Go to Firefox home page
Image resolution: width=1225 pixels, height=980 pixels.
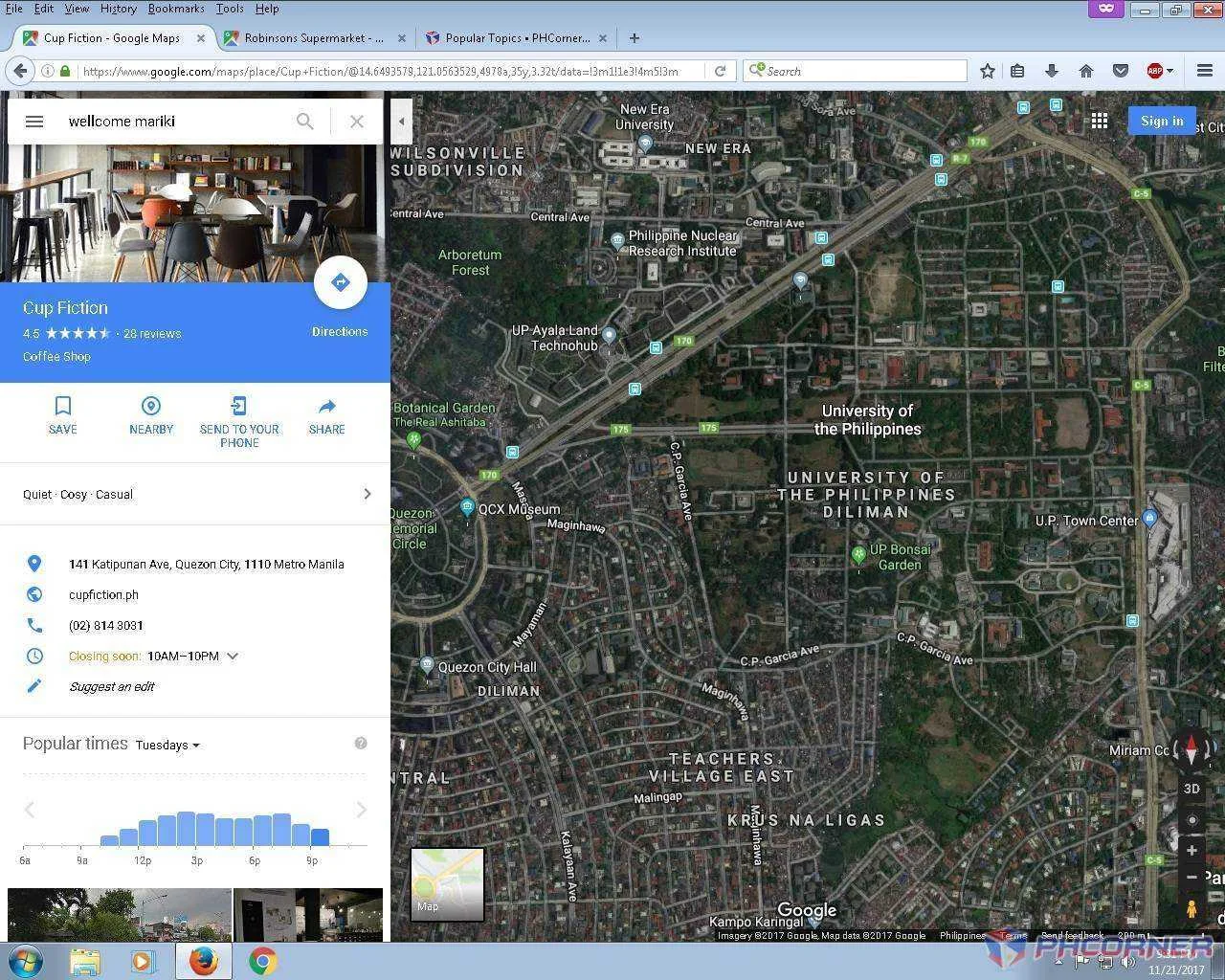[1086, 71]
